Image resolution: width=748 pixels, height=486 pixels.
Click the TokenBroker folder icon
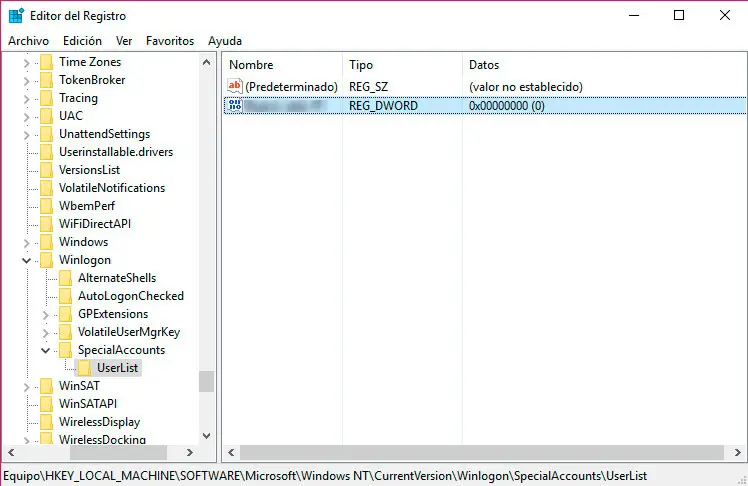pyautogui.click(x=46, y=80)
